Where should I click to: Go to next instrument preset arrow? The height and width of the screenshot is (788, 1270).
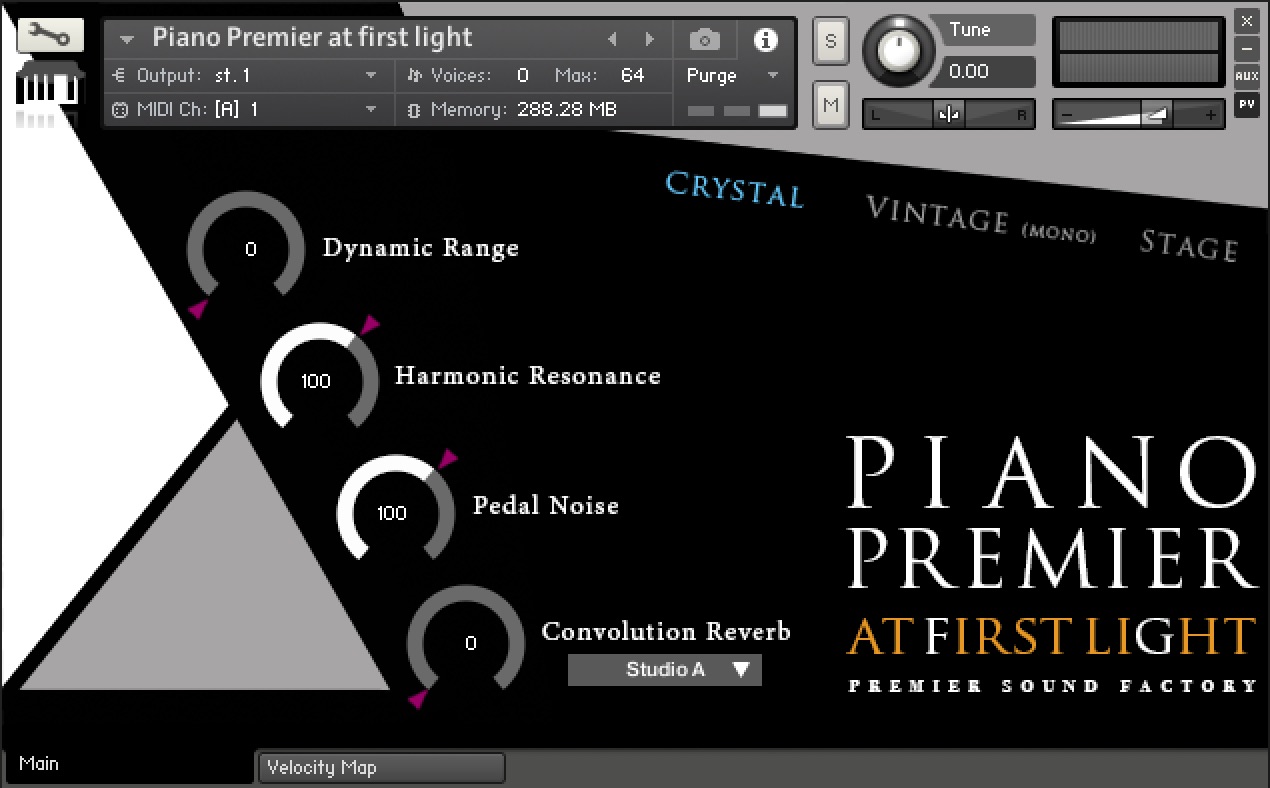point(650,40)
